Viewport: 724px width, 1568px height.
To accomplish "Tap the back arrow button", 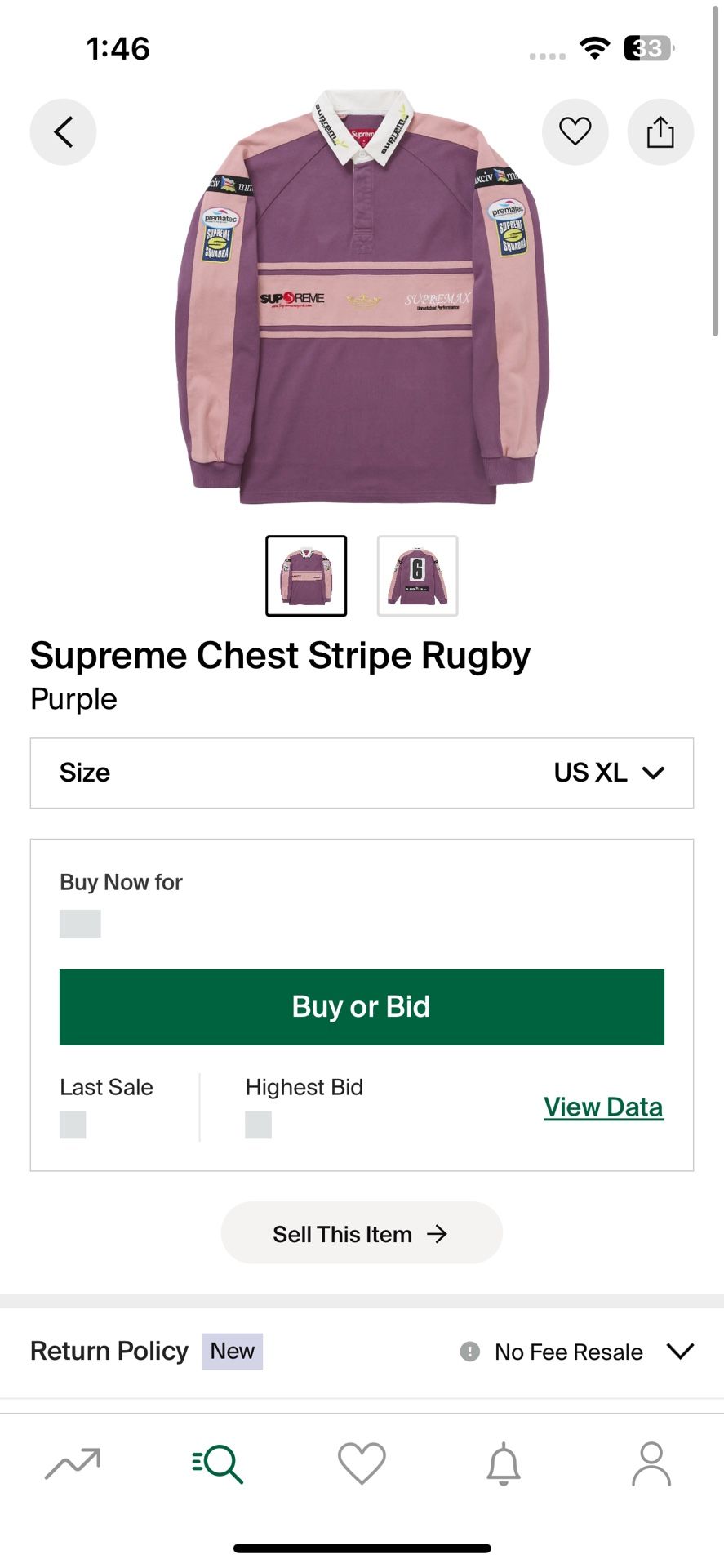I will pos(64,131).
